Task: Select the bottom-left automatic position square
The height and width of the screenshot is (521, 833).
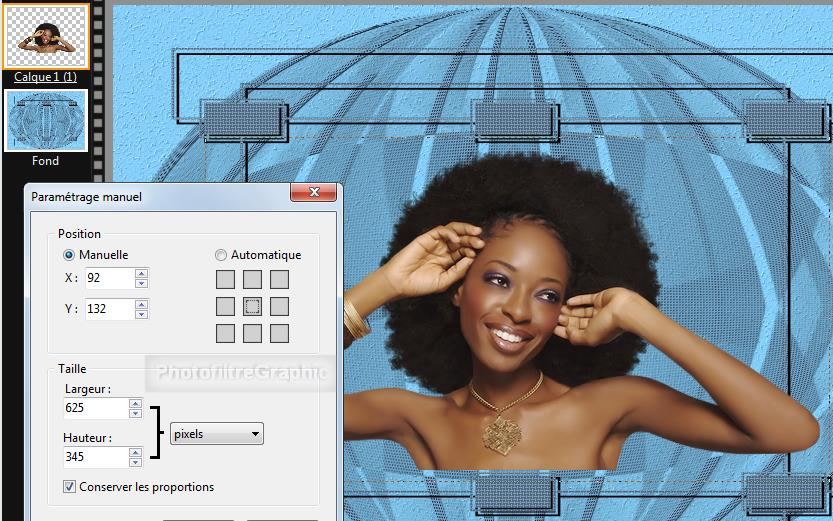Action: 226,334
